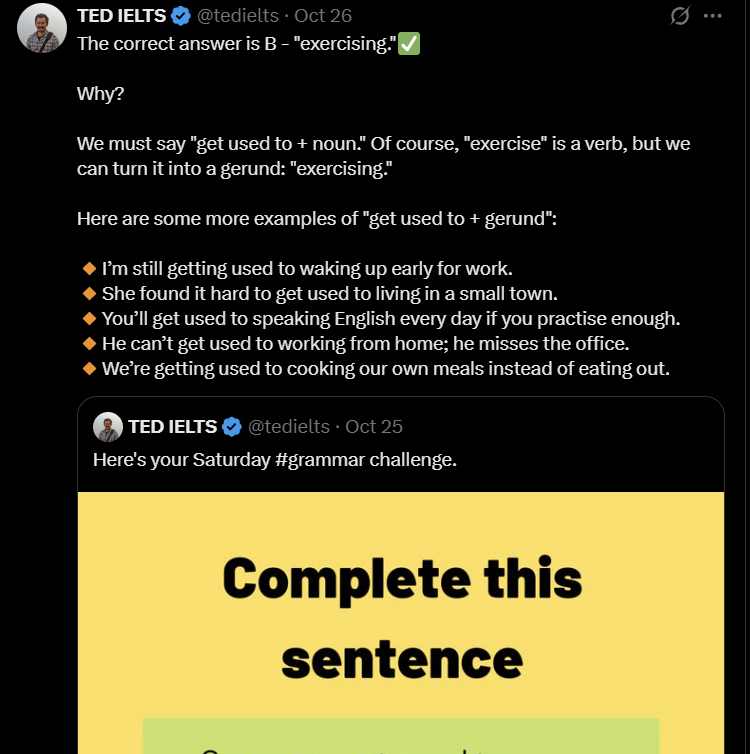Open the "Complete this sentence" image

pyautogui.click(x=401, y=620)
